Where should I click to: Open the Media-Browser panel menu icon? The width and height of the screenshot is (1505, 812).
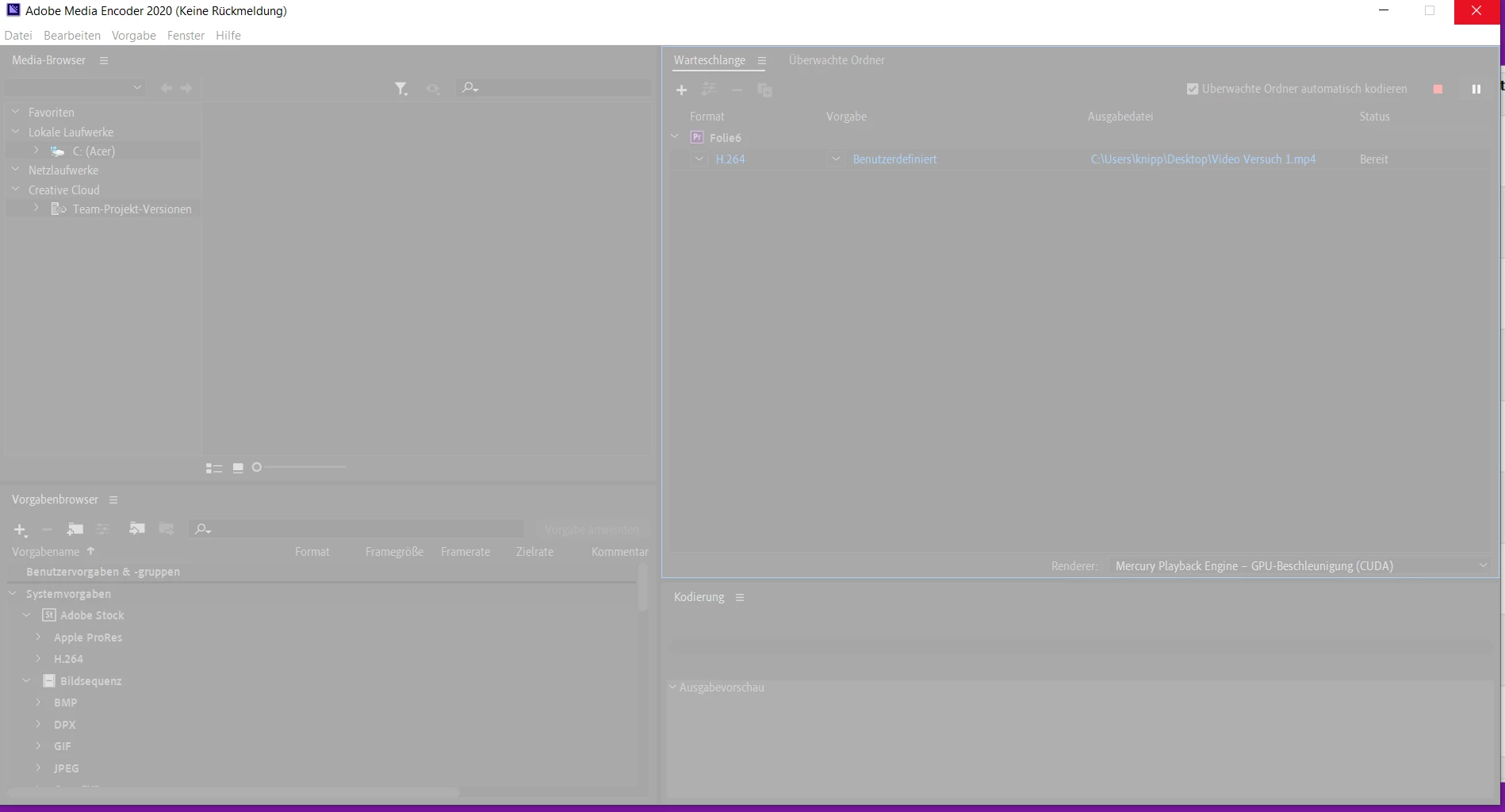click(104, 60)
